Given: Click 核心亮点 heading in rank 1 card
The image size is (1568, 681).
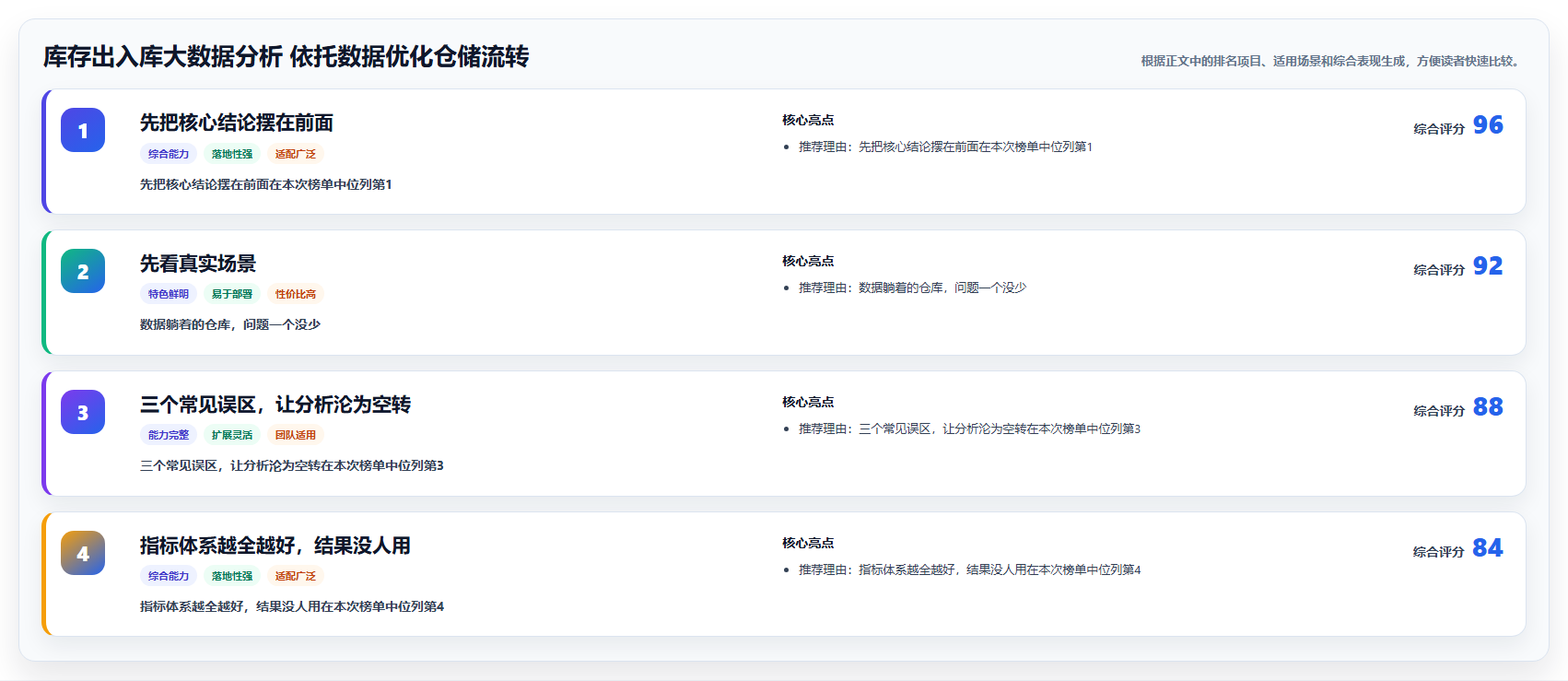Looking at the screenshot, I should pos(808,120).
